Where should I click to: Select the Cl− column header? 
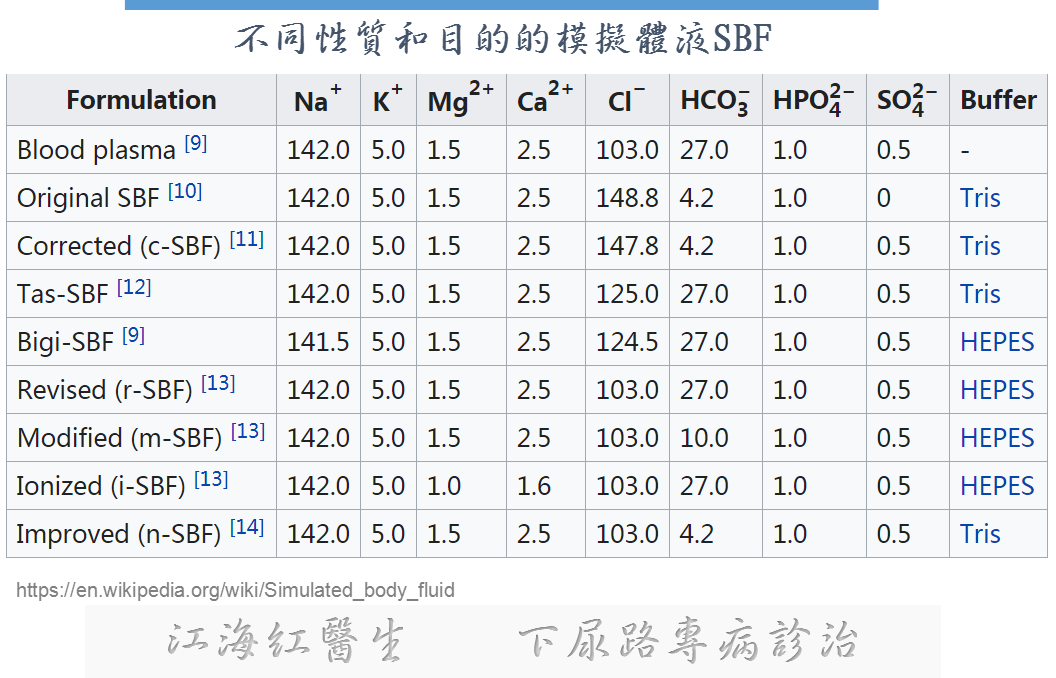626,100
